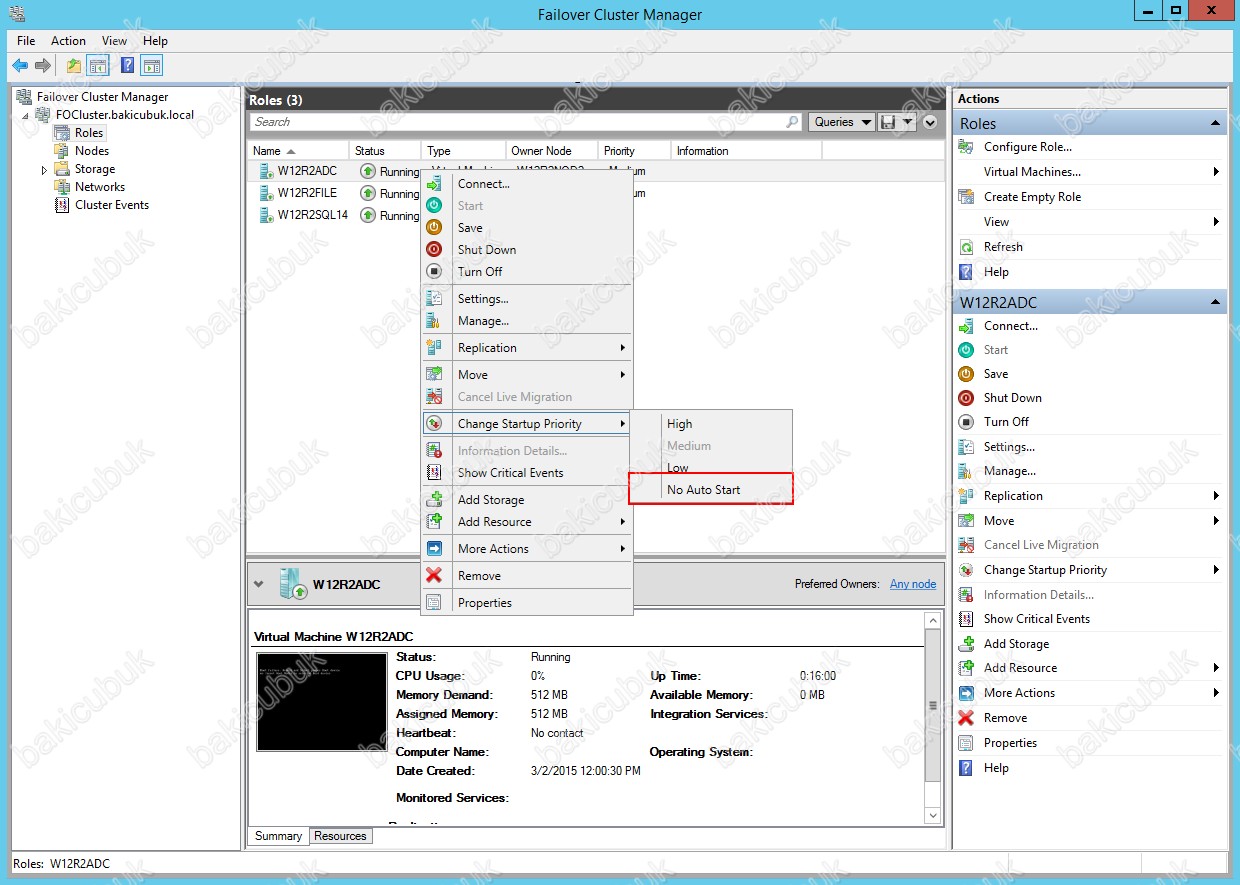This screenshot has height=885, width=1240.
Task: Open the Queries dropdown
Action: tap(841, 122)
